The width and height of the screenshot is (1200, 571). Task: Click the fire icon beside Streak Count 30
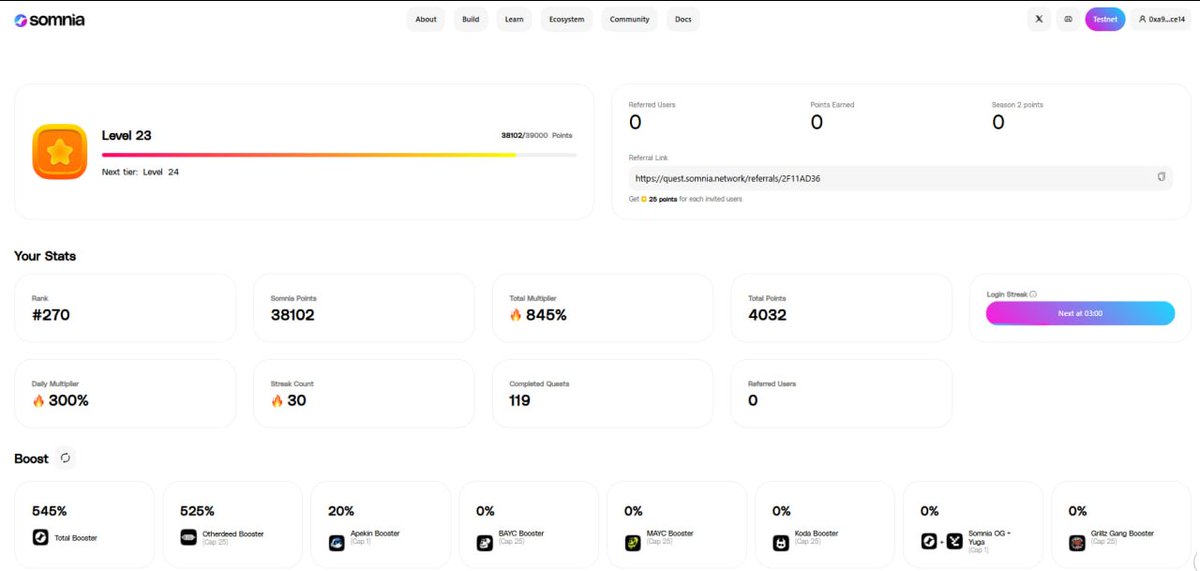coord(277,400)
